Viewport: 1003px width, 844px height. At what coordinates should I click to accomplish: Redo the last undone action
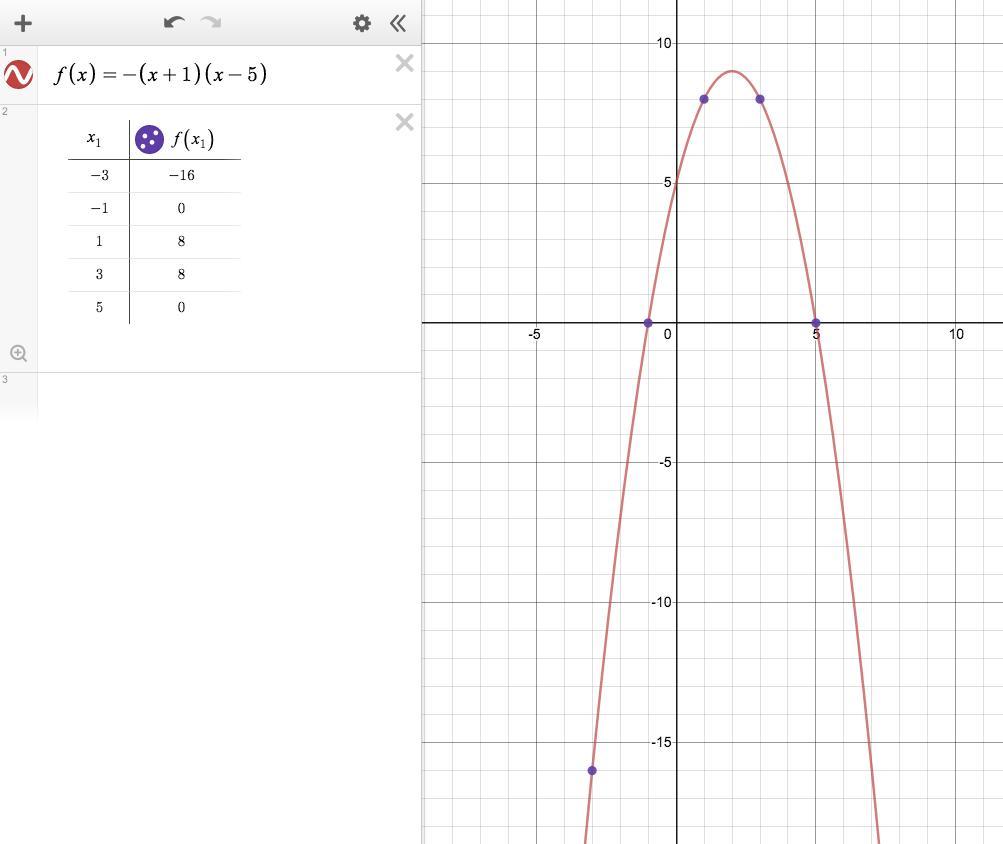(210, 23)
